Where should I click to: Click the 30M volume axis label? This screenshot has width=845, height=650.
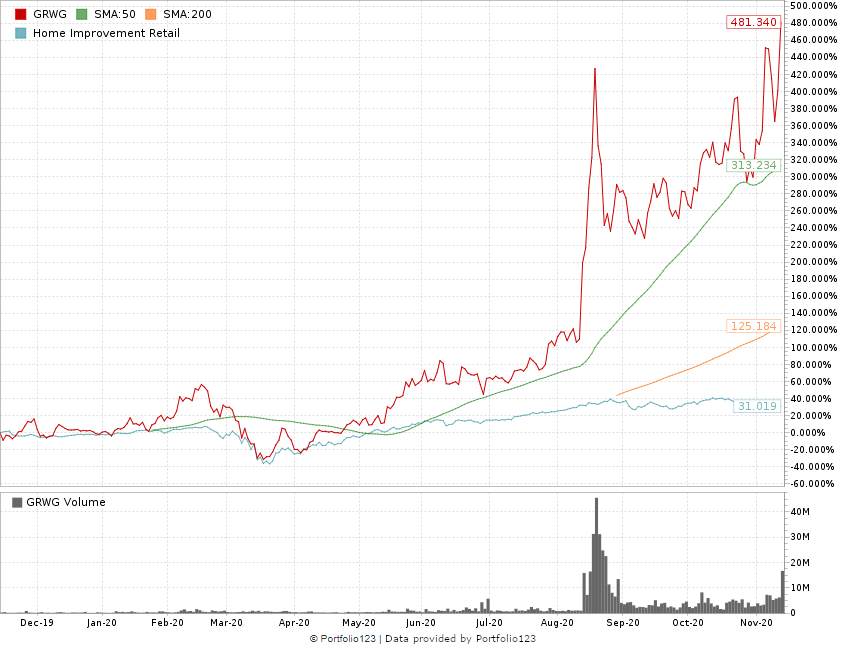(x=800, y=537)
